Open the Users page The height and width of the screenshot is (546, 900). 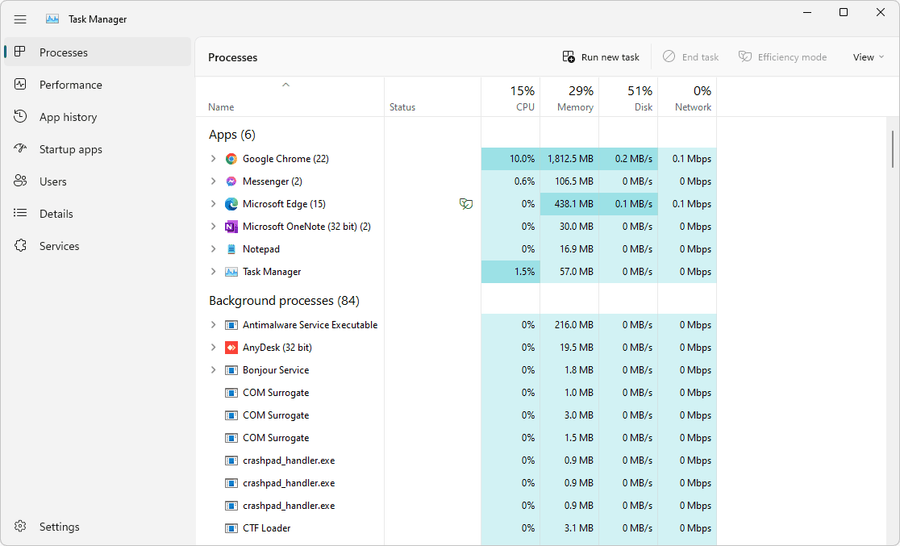98,181
